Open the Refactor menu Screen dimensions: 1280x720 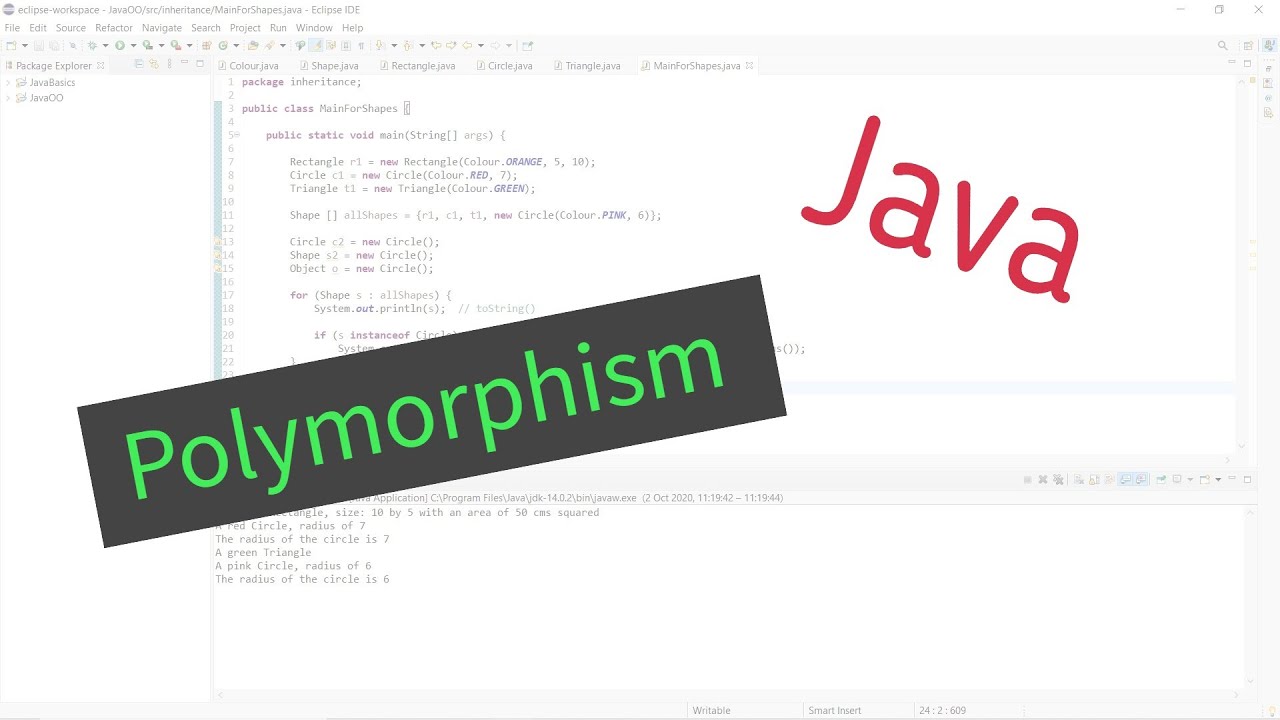[x=114, y=28]
